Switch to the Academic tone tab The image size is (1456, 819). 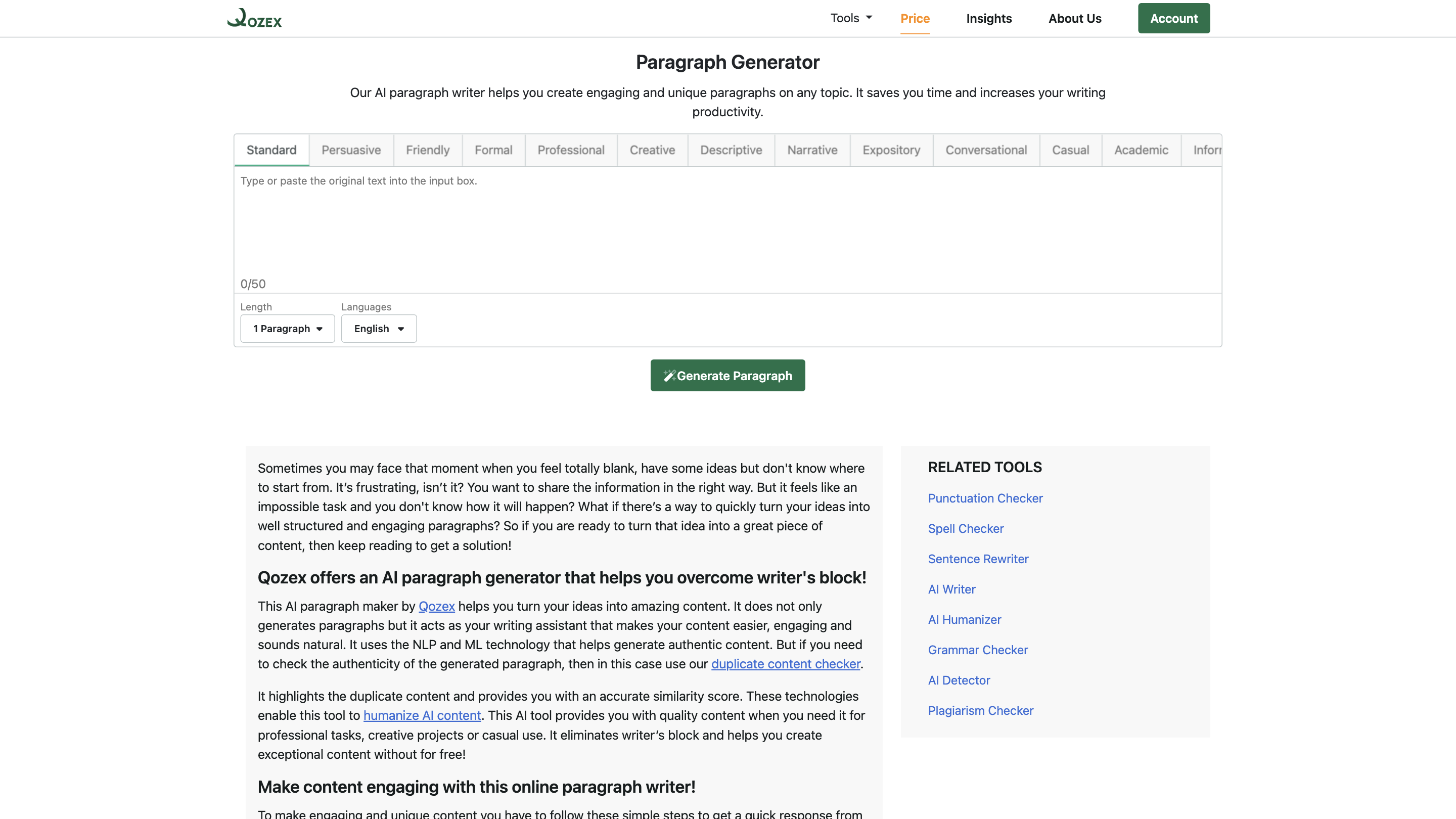coord(1141,150)
